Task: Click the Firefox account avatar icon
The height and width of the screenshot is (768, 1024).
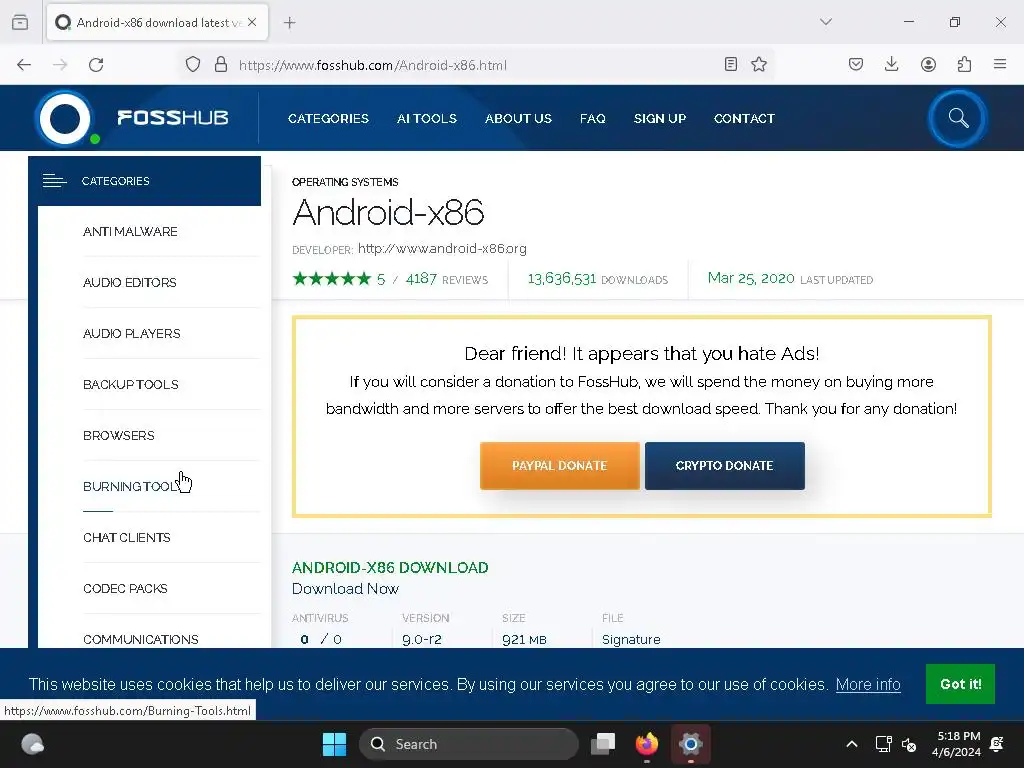Action: (928, 64)
